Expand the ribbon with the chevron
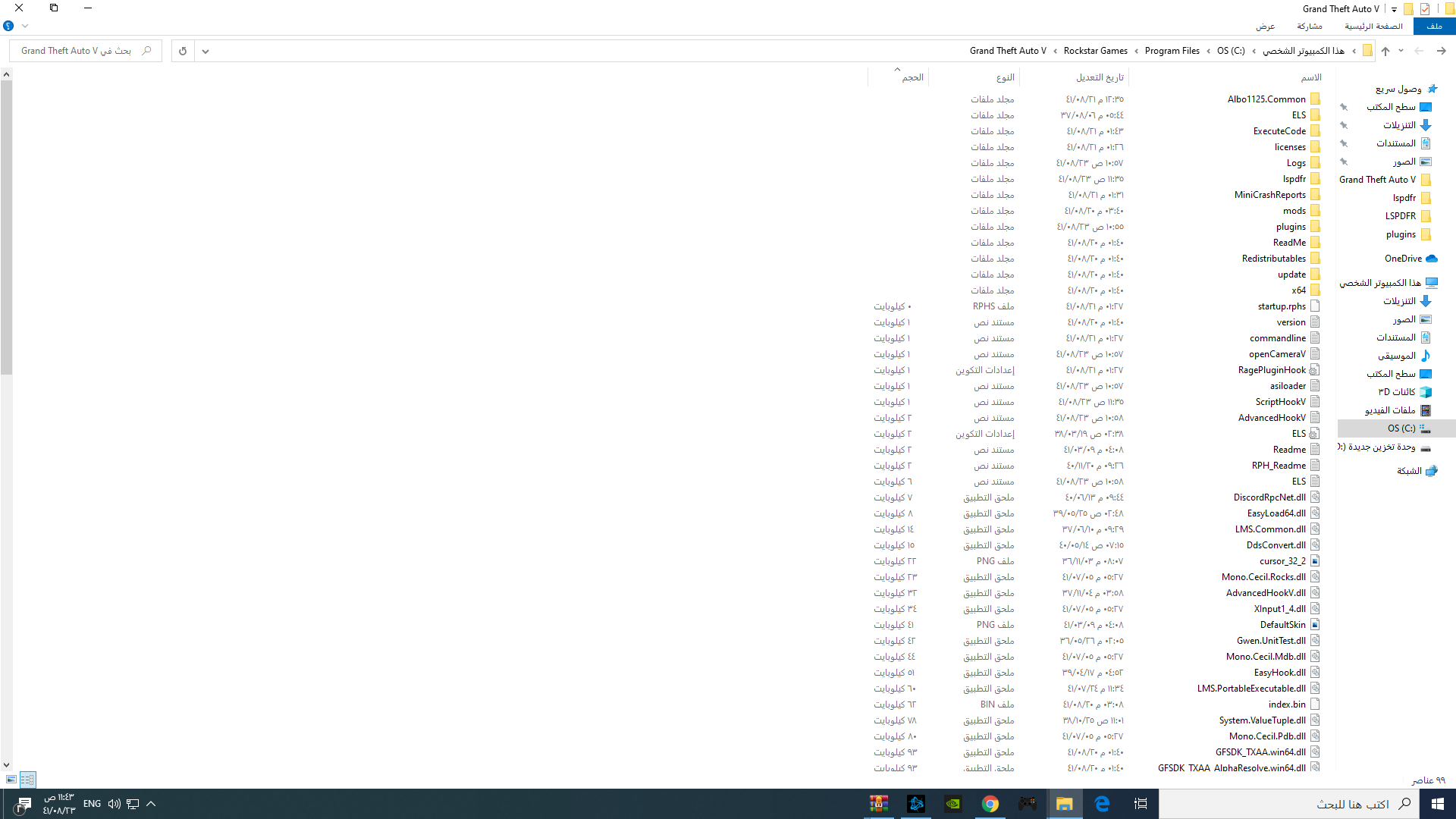1456x819 pixels. (25, 26)
